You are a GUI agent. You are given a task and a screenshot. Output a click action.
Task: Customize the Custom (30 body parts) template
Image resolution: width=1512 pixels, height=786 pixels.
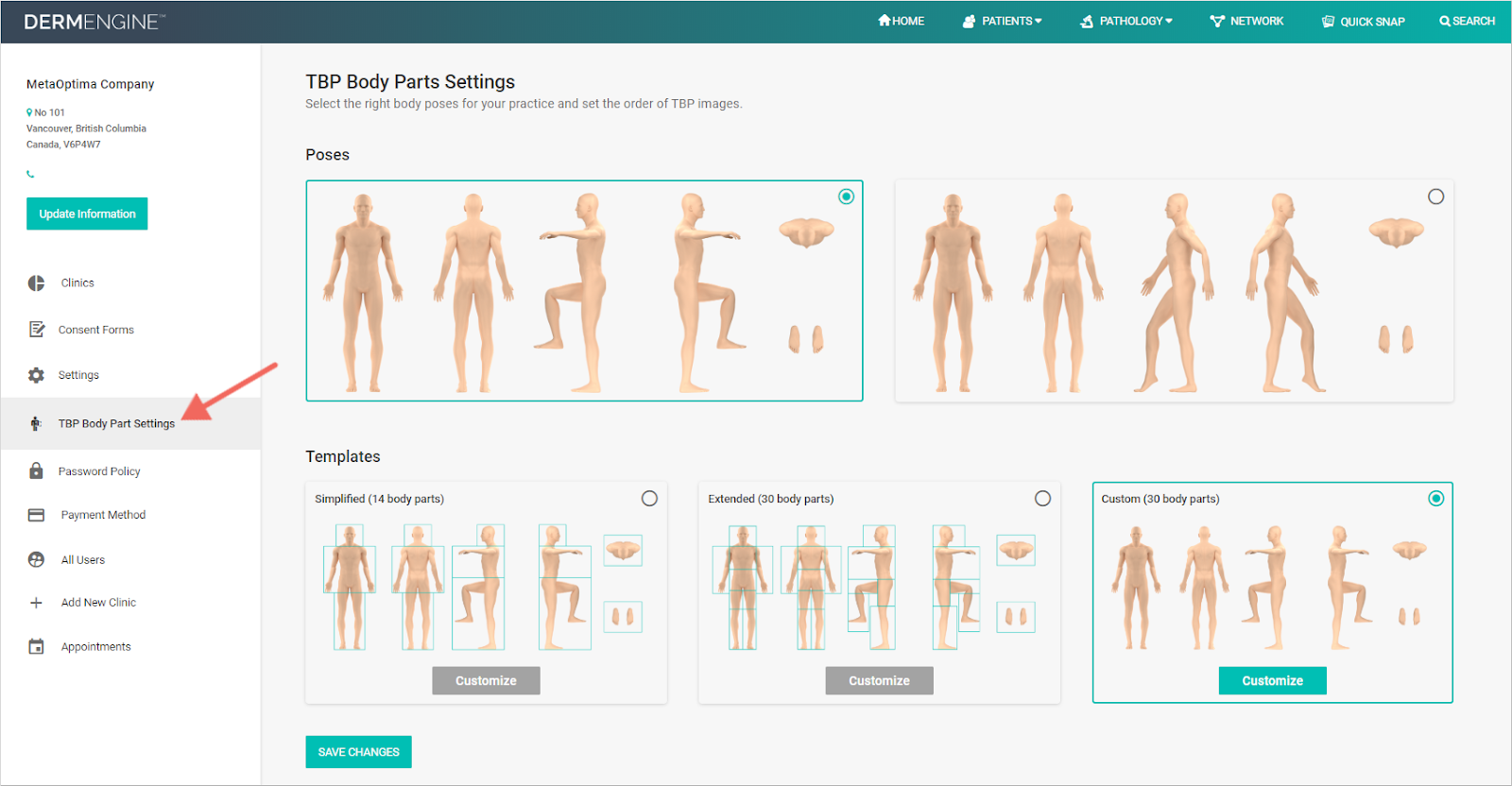tap(1272, 680)
